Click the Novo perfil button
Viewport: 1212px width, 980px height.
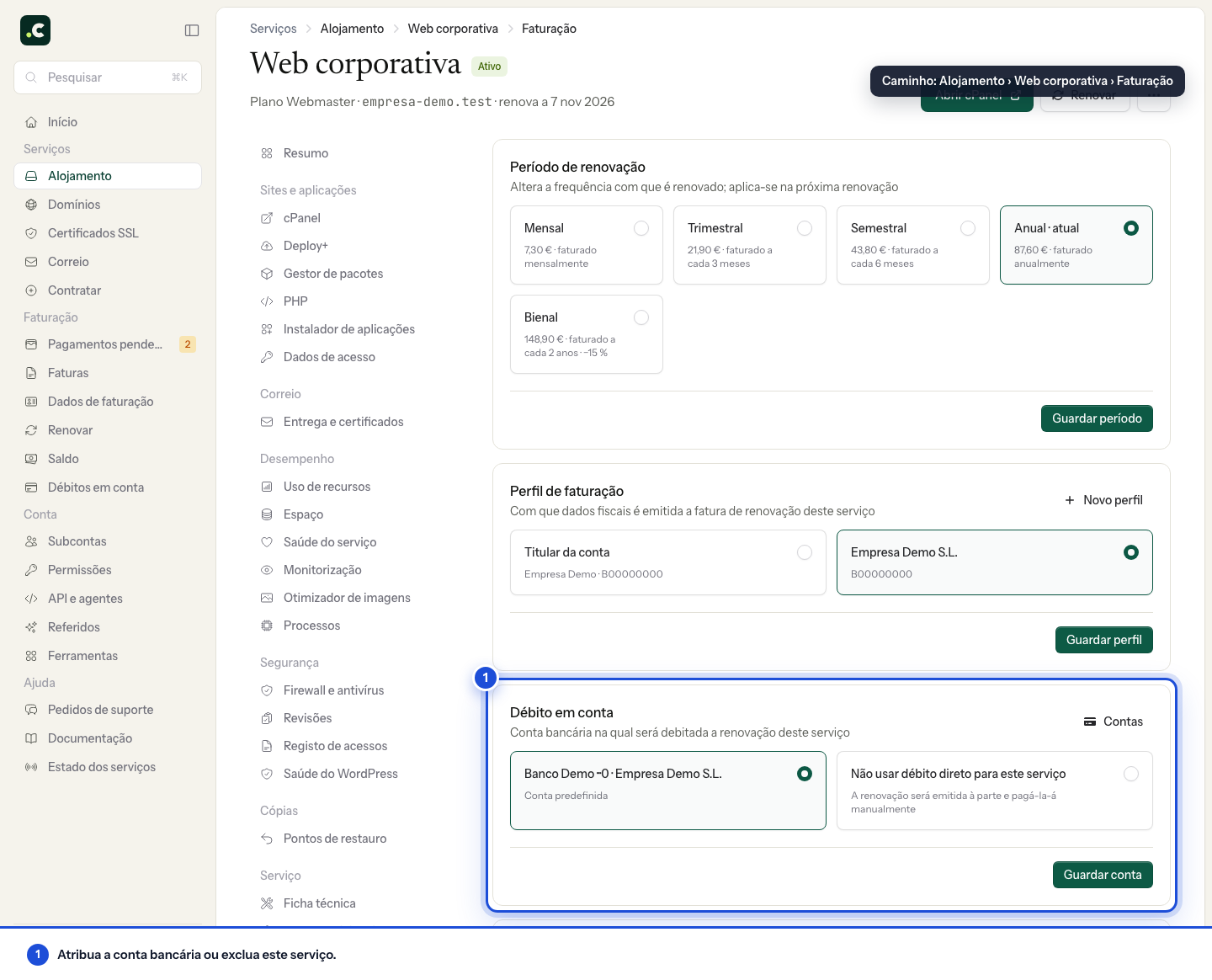point(1103,500)
